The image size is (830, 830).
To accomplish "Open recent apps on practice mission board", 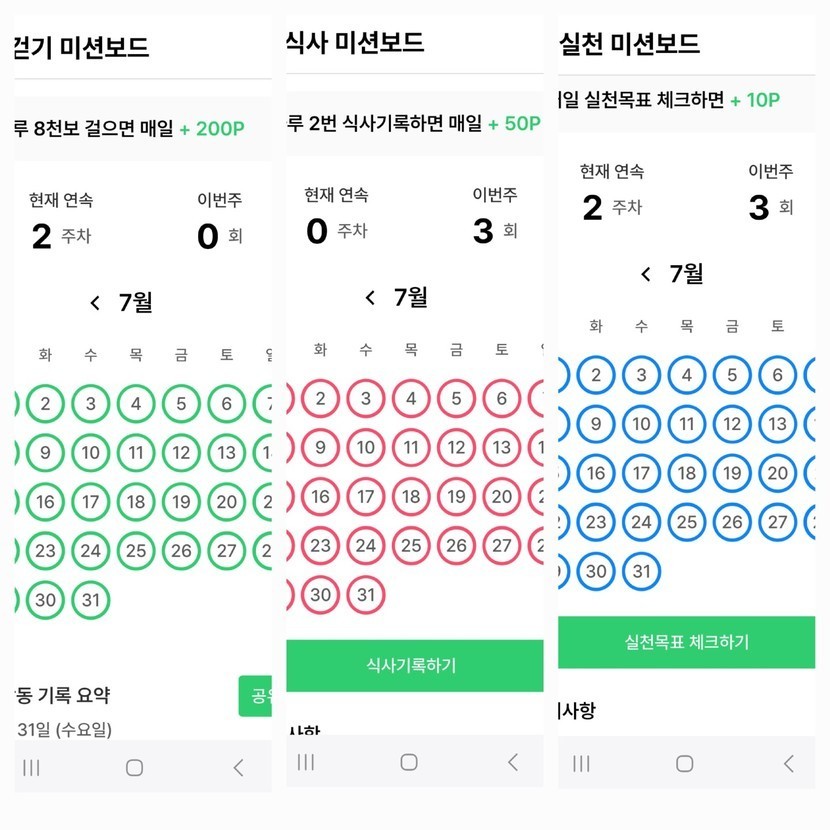I will pos(581,764).
